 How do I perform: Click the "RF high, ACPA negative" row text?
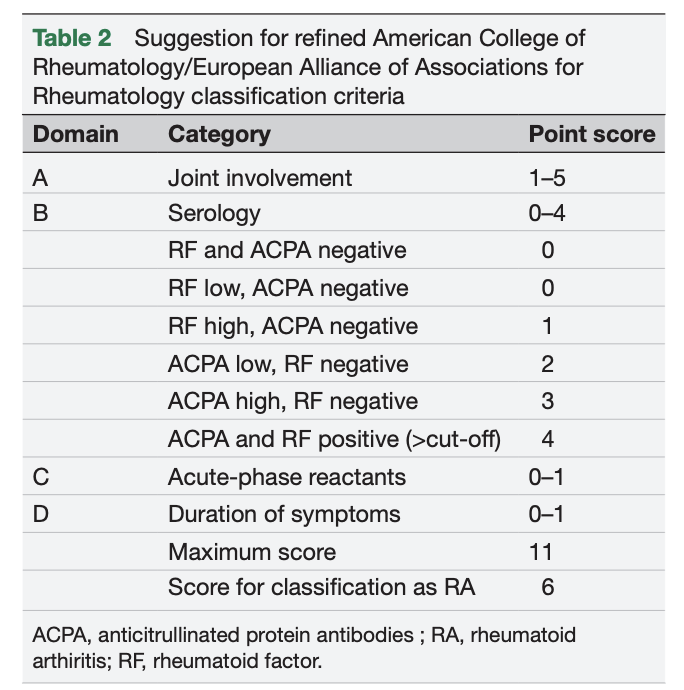click(x=293, y=326)
